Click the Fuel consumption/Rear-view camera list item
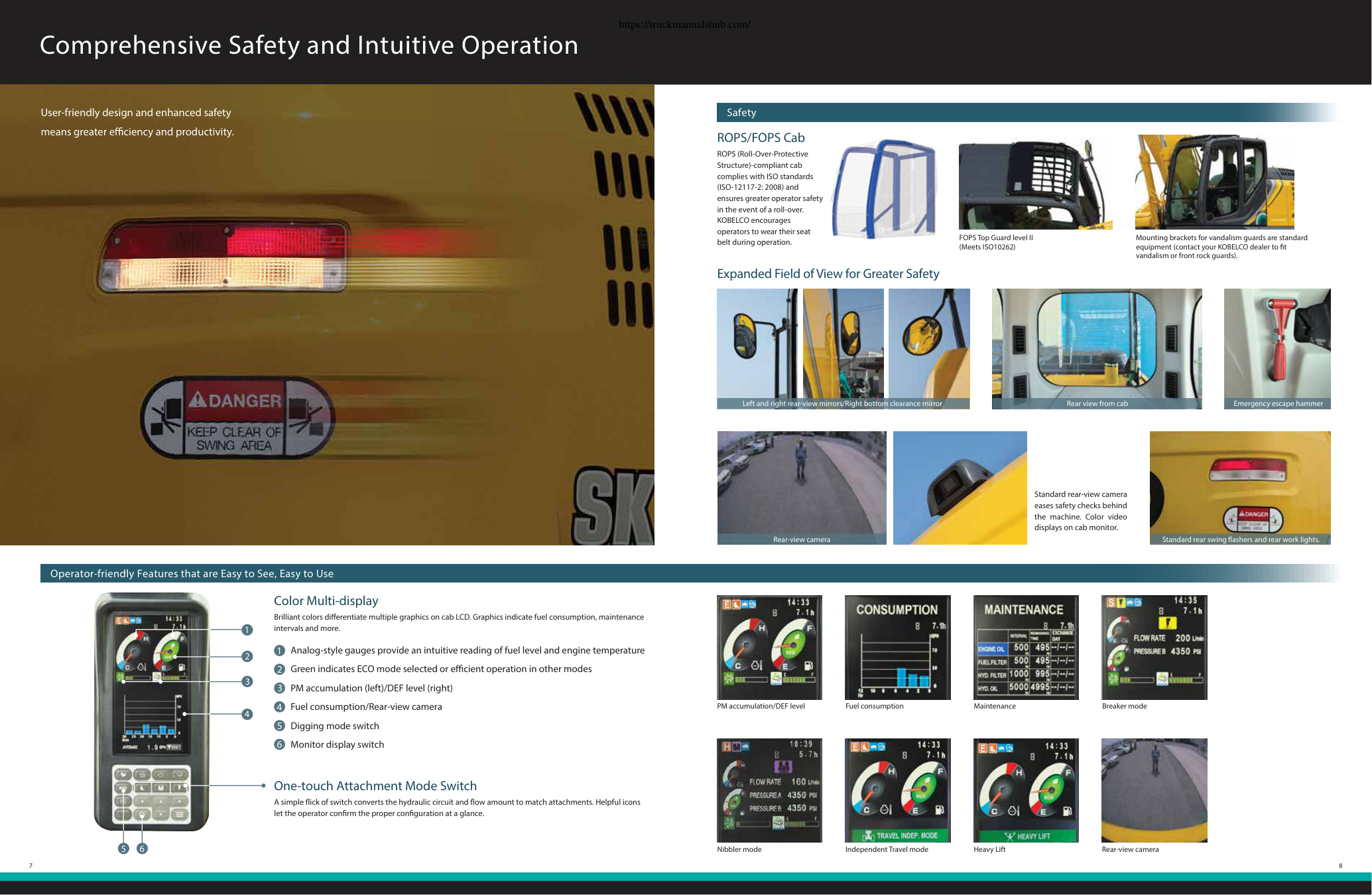 358,707
